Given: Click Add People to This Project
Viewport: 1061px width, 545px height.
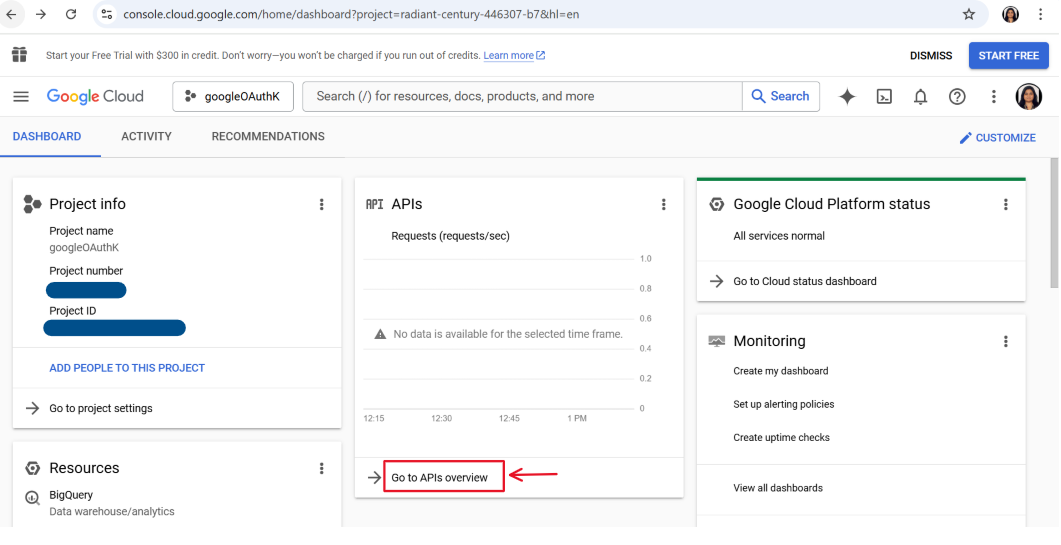Looking at the screenshot, I should (127, 368).
